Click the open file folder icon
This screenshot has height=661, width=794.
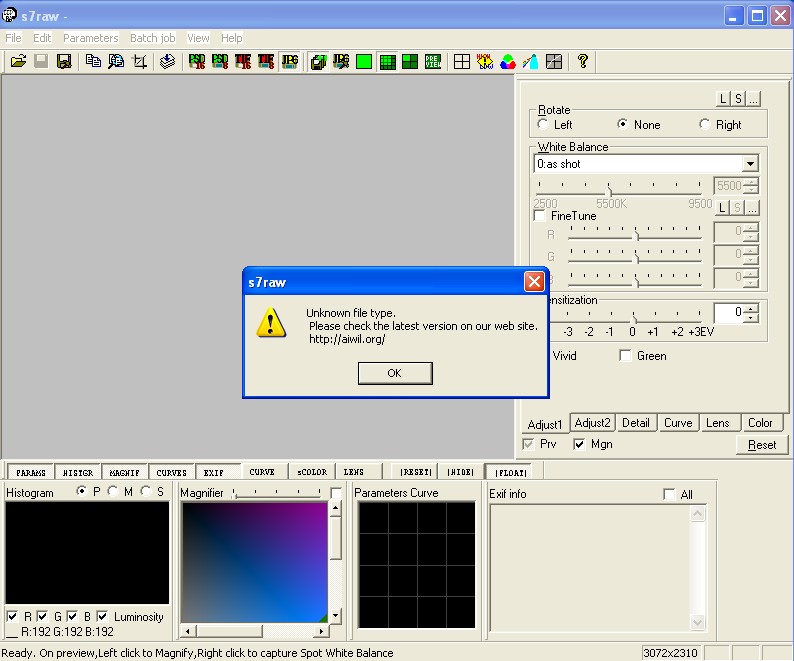click(18, 62)
